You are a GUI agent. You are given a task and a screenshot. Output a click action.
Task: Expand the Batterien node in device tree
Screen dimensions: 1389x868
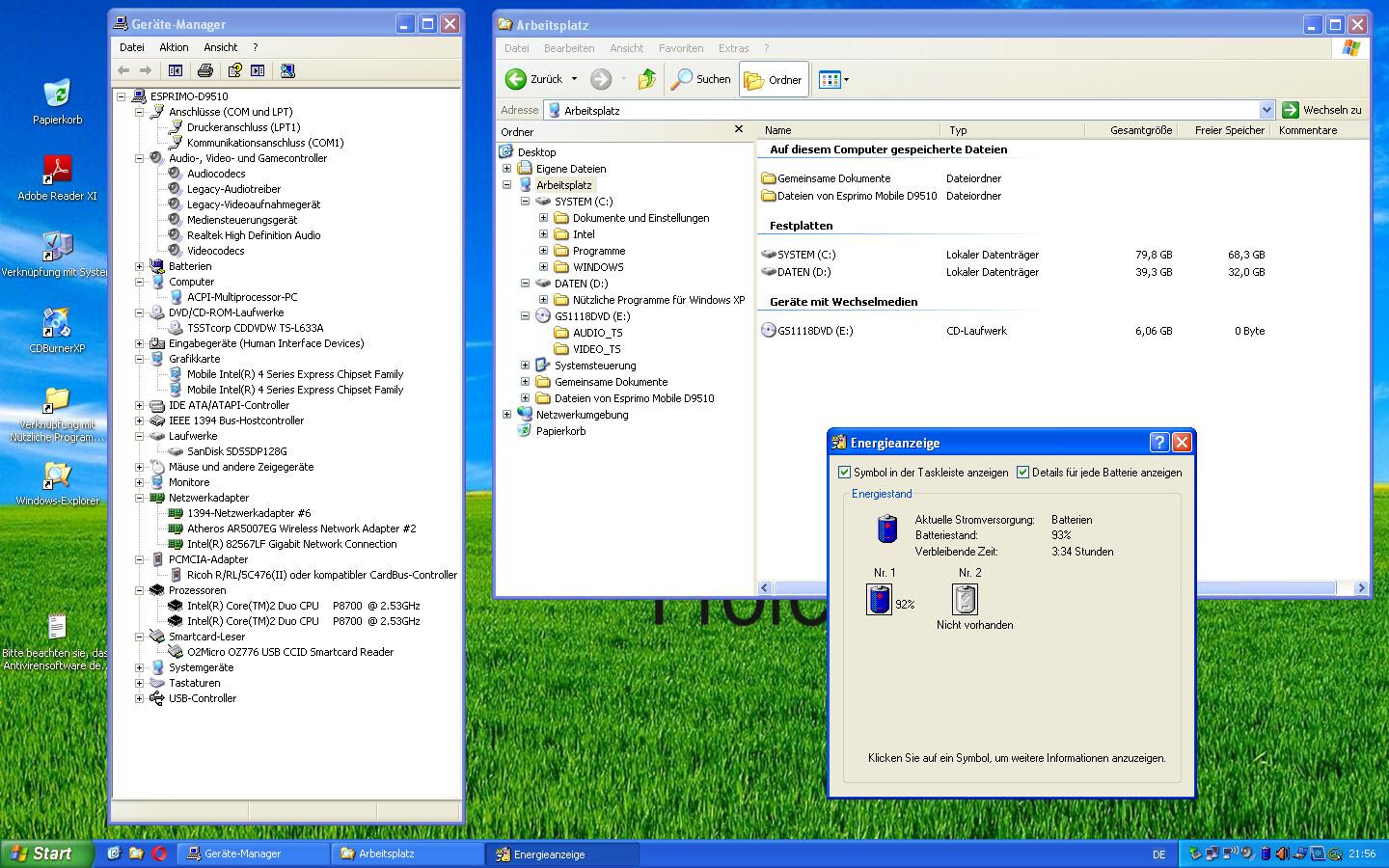(140, 266)
